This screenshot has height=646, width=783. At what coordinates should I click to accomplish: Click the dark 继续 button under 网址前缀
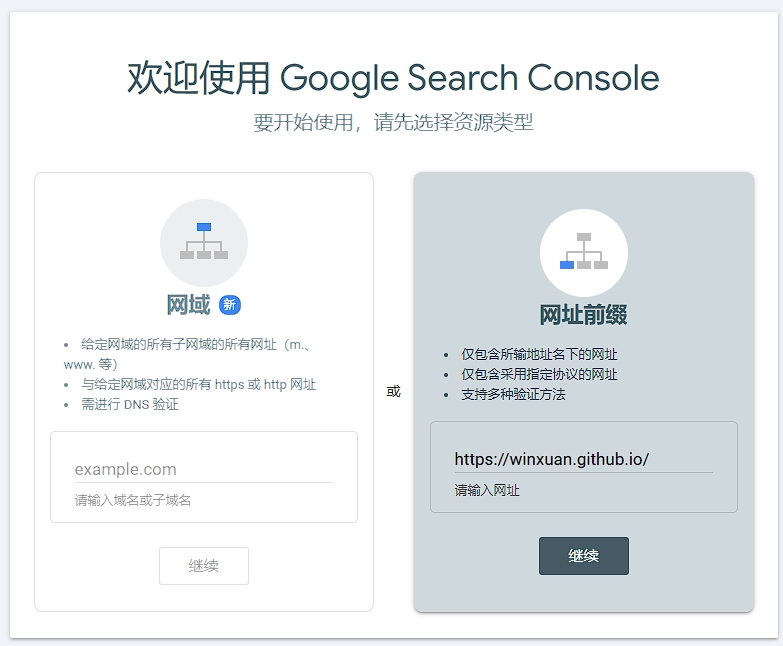tap(584, 556)
